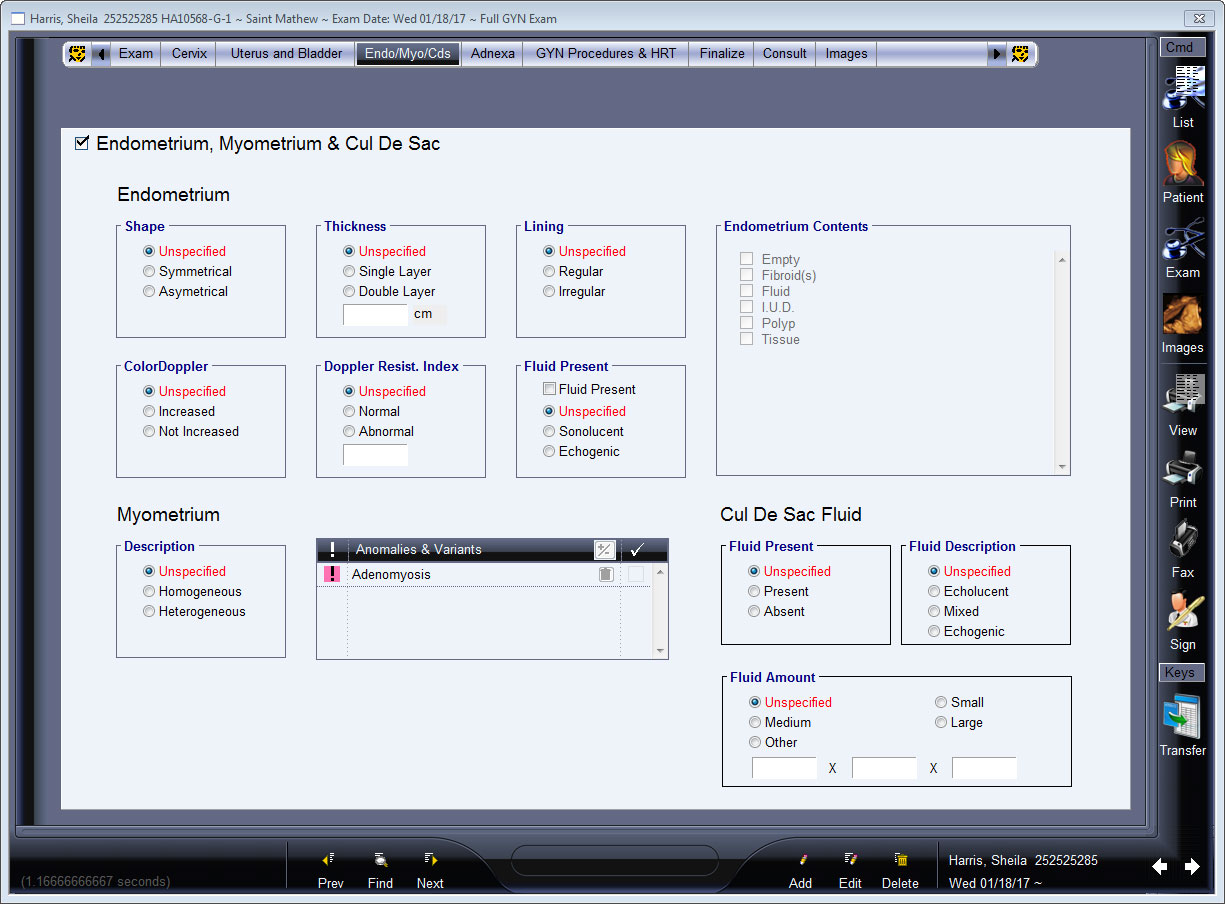1225x904 pixels.
Task: Click the Transfer icon in sidebar
Action: click(x=1183, y=716)
